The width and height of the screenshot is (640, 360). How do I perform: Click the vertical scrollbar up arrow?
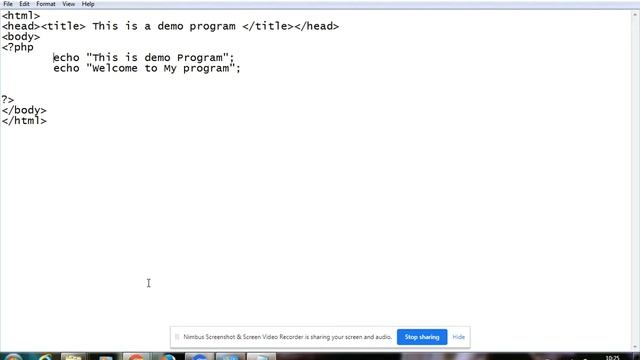pos(635,15)
